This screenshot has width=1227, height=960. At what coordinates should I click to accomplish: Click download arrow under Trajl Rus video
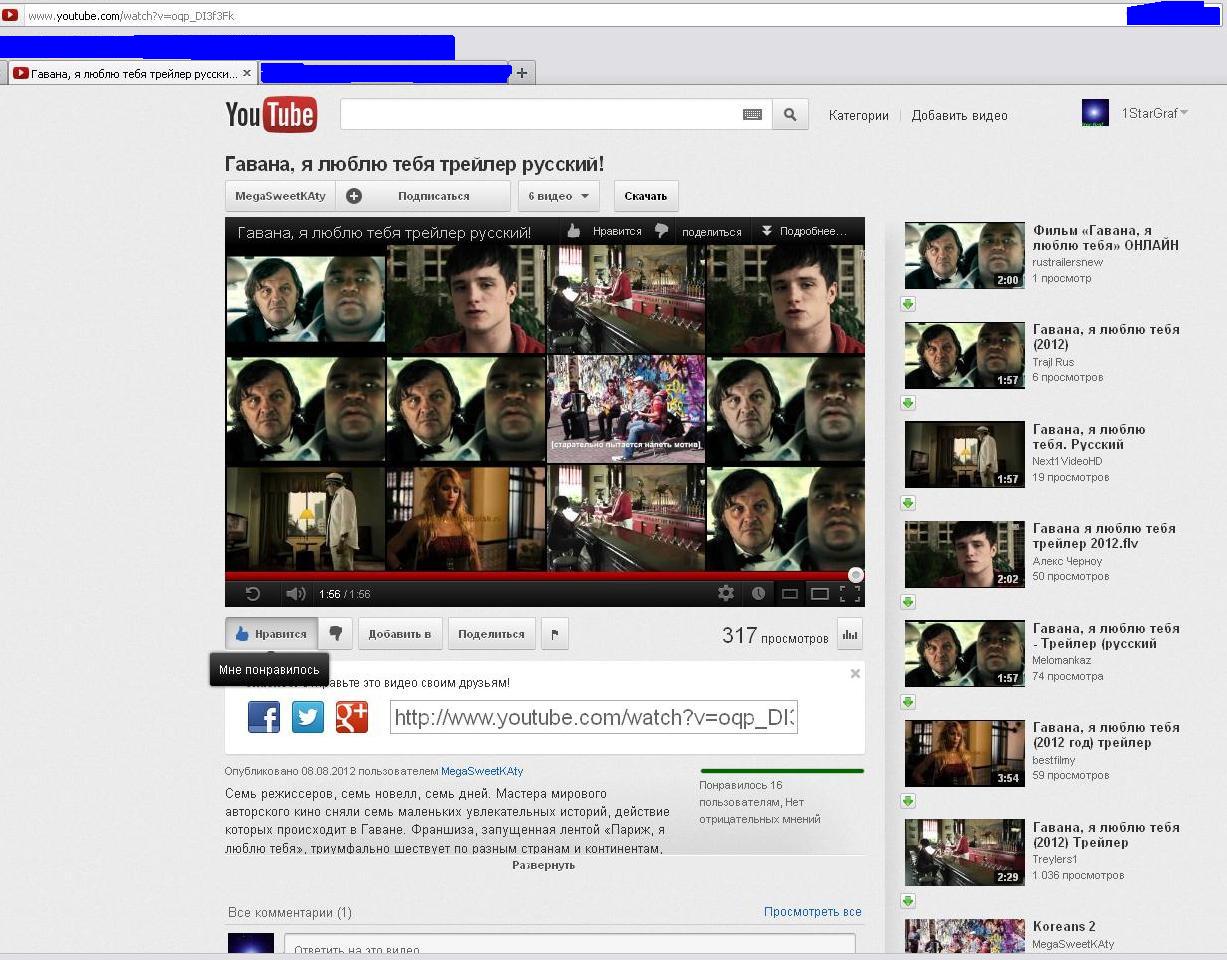pos(908,403)
